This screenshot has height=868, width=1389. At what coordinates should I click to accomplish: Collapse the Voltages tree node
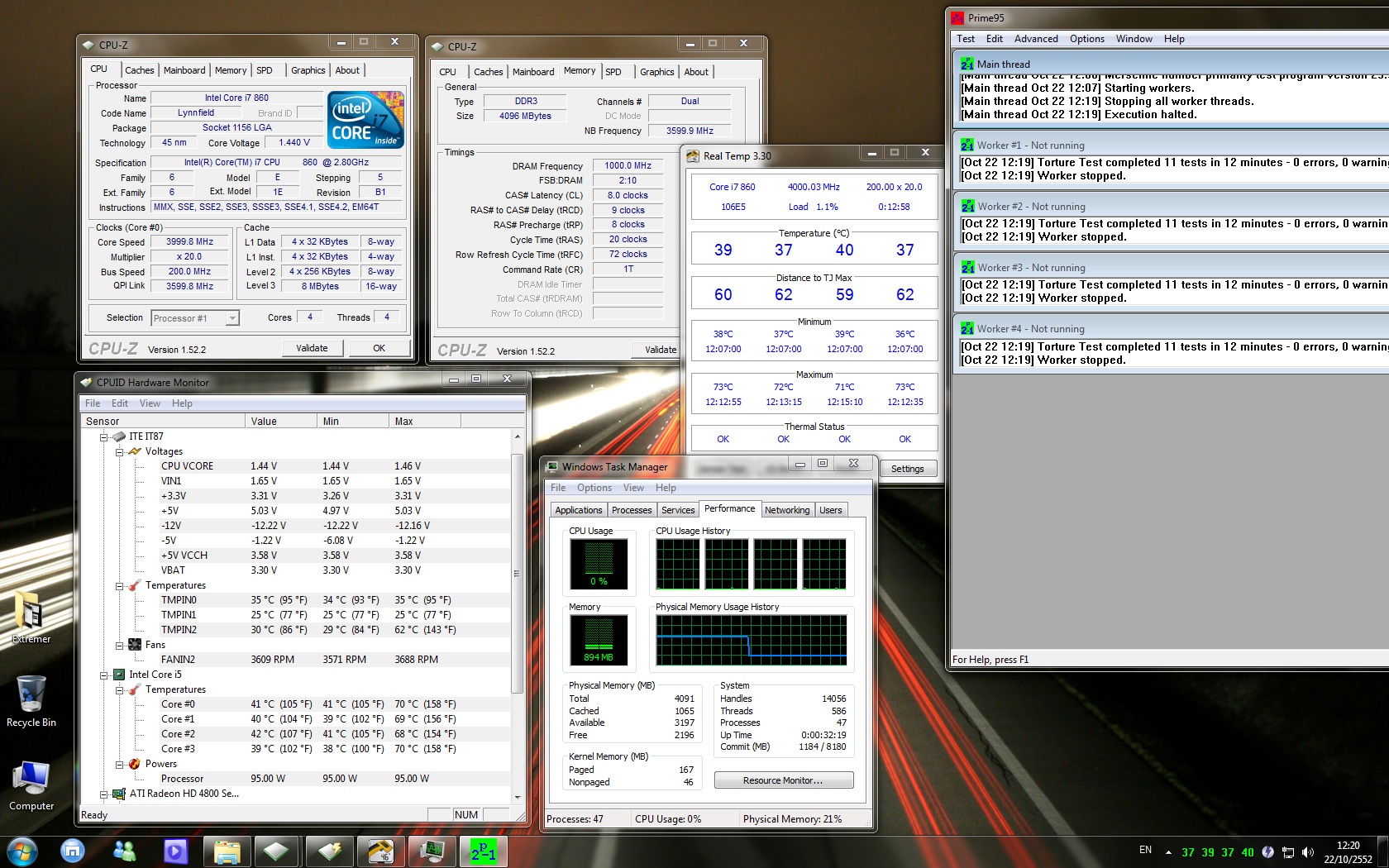pos(120,452)
